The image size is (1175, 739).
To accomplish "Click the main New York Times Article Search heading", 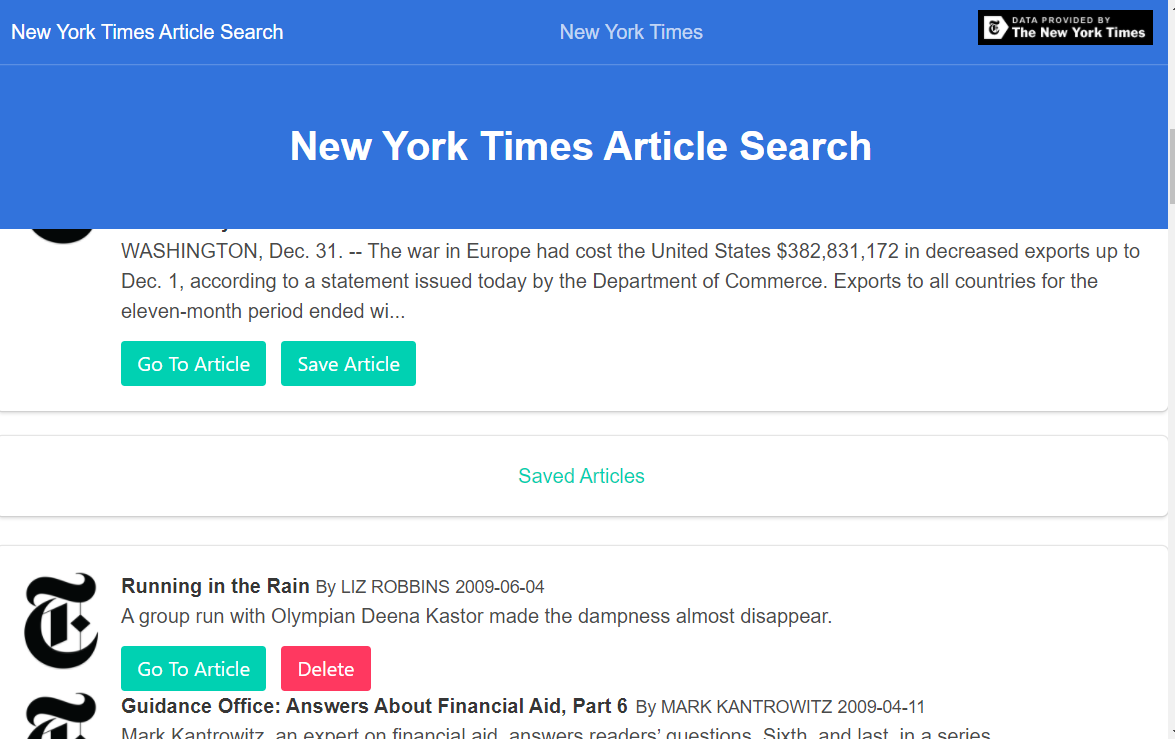I will click(x=581, y=146).
